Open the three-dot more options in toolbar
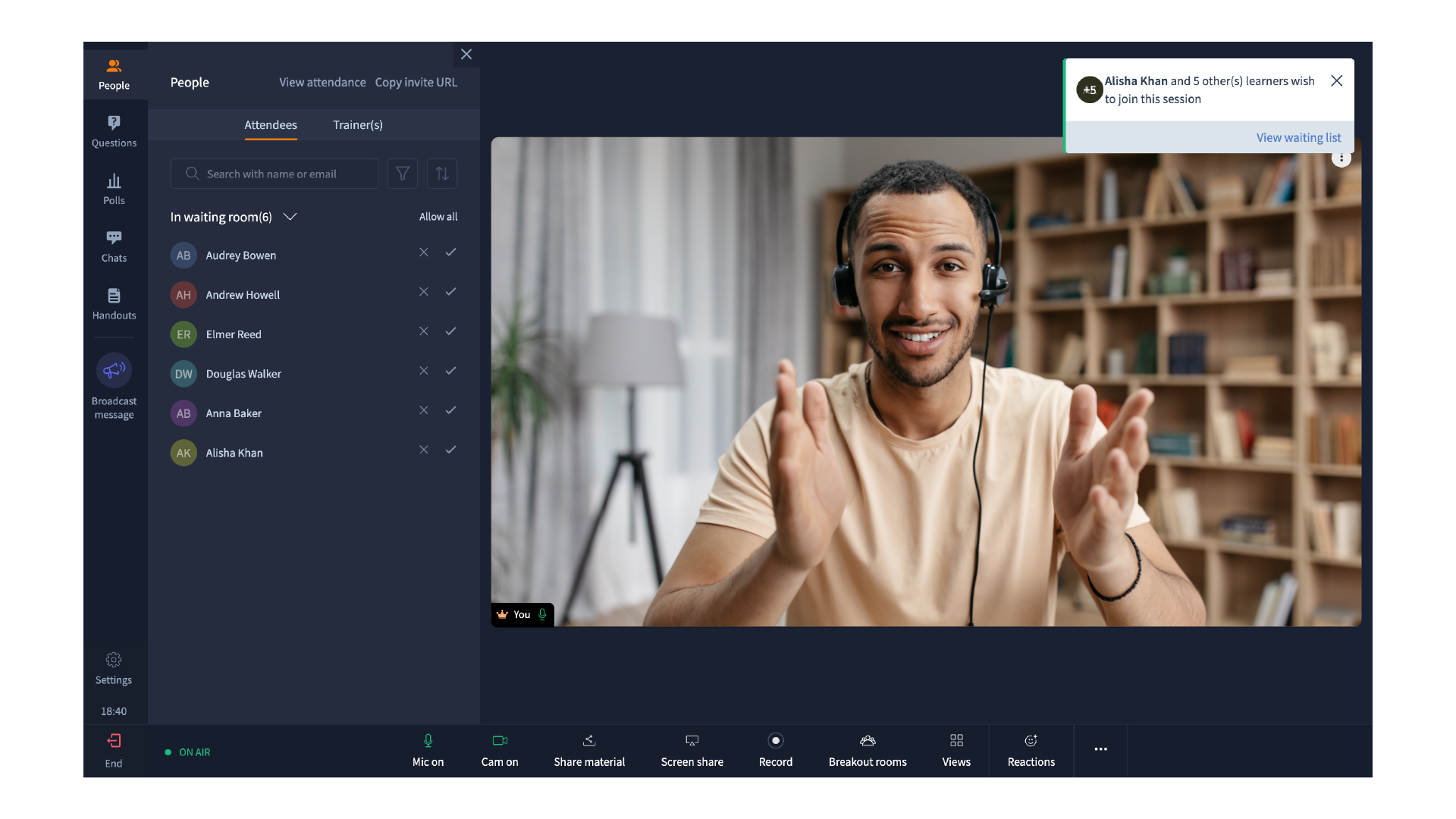The image size is (1456, 819). click(1100, 749)
